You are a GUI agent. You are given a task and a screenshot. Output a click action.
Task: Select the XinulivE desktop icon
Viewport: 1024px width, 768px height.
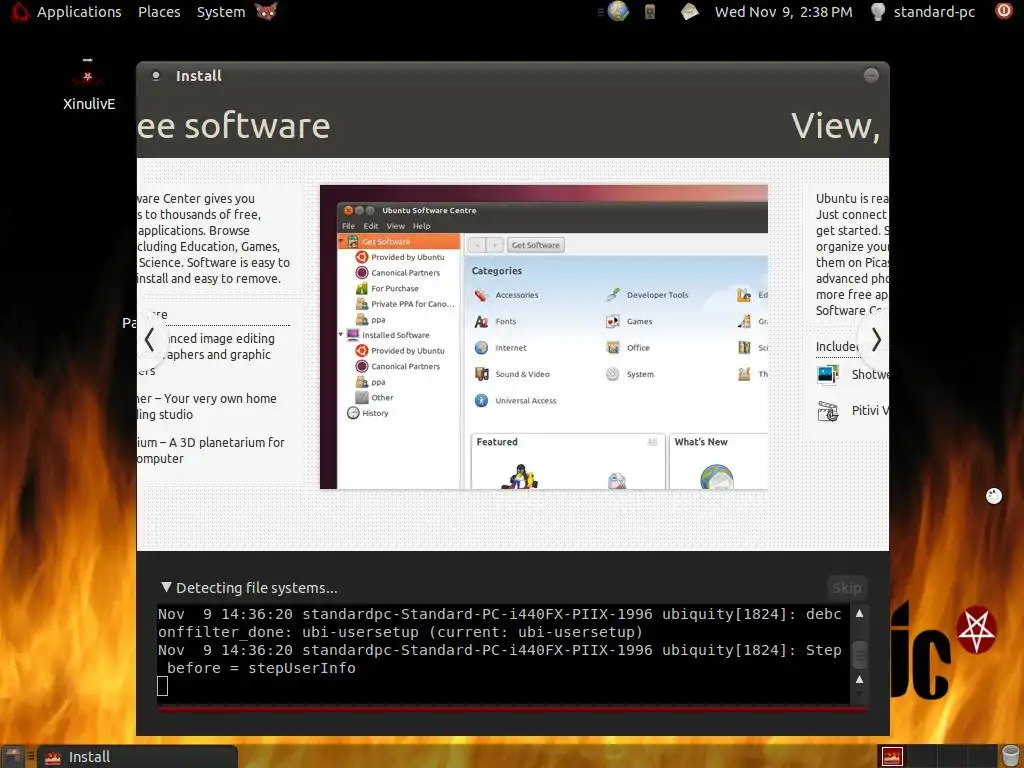click(88, 86)
